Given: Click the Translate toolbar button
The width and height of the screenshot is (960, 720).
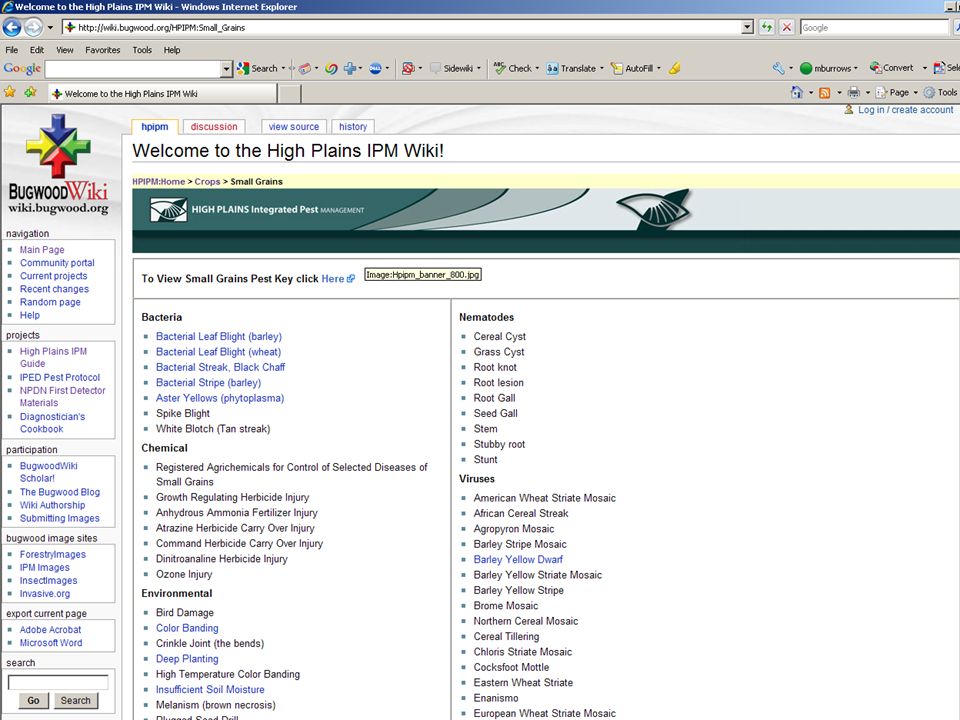Looking at the screenshot, I should click(x=571, y=69).
